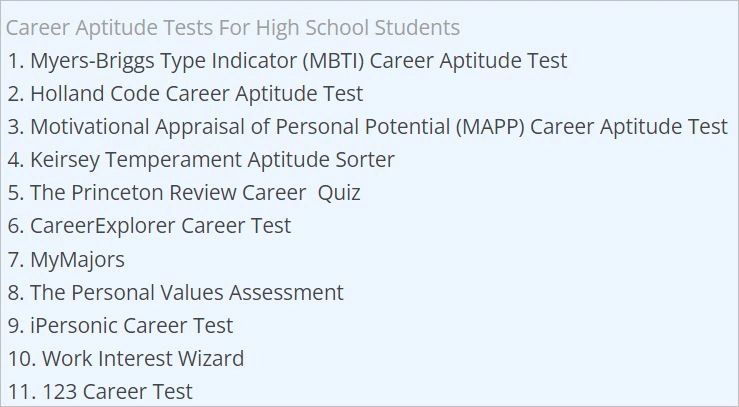Image resolution: width=739 pixels, height=407 pixels.
Task: Click the word MBTI in item one
Action: pyautogui.click(x=334, y=61)
